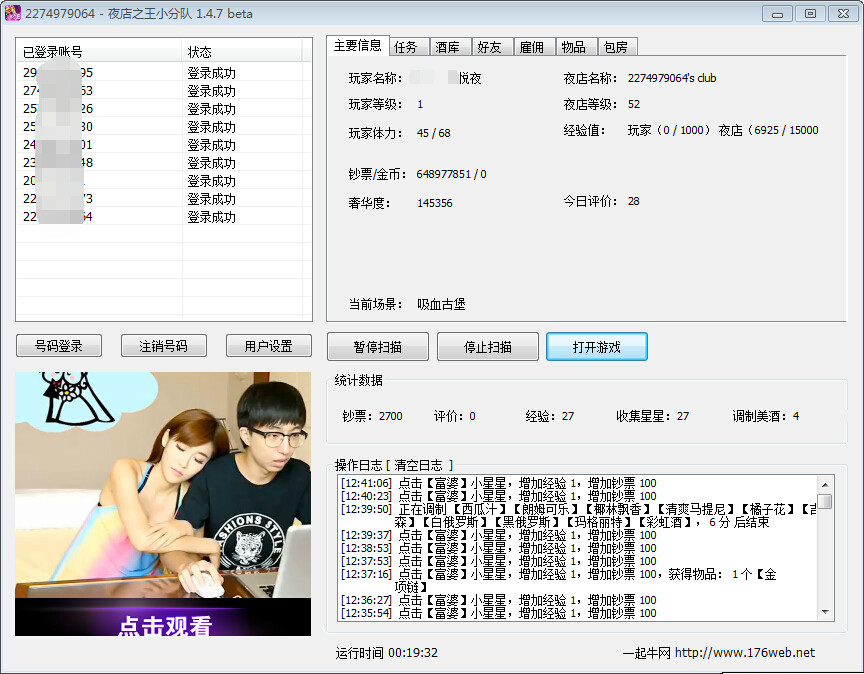The width and height of the screenshot is (864, 674).
Task: Click the 注销号码 logout button
Action: (x=166, y=345)
